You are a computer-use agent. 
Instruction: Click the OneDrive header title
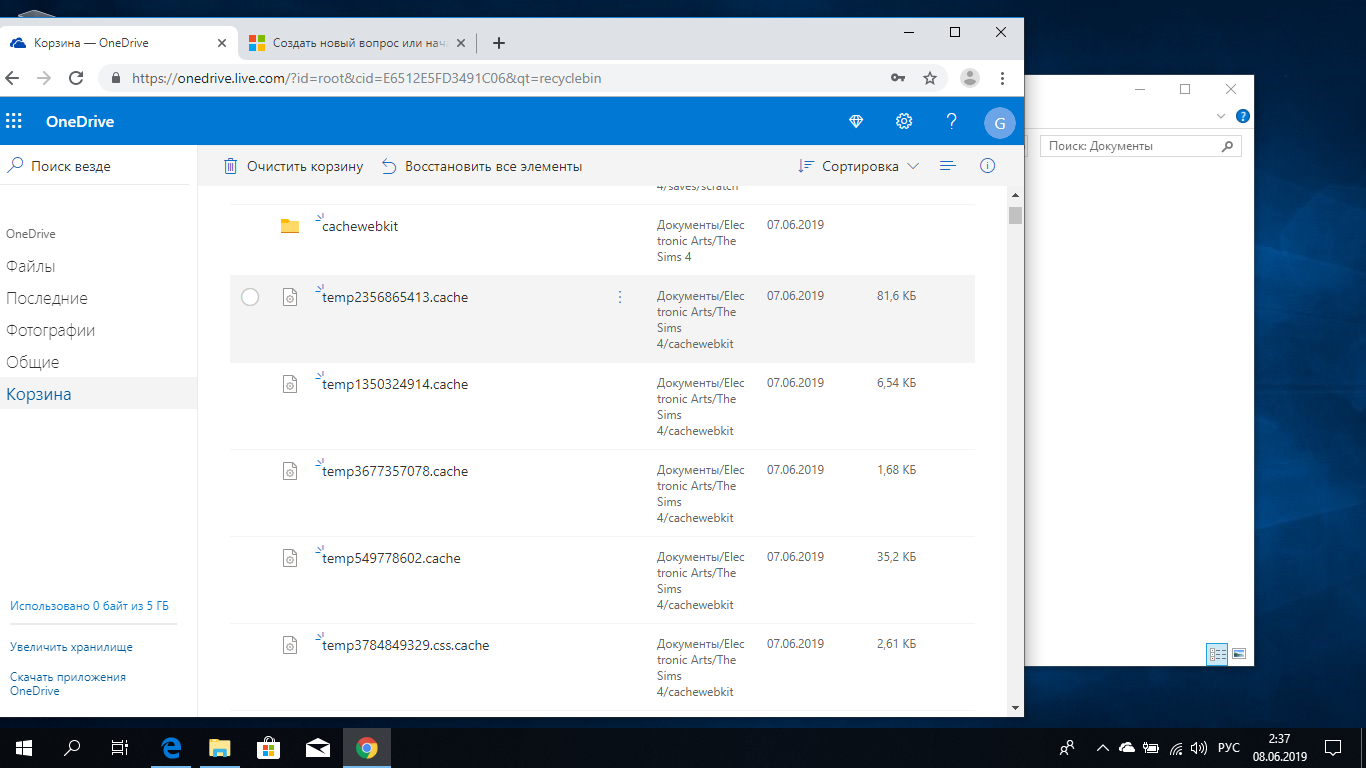click(80, 122)
